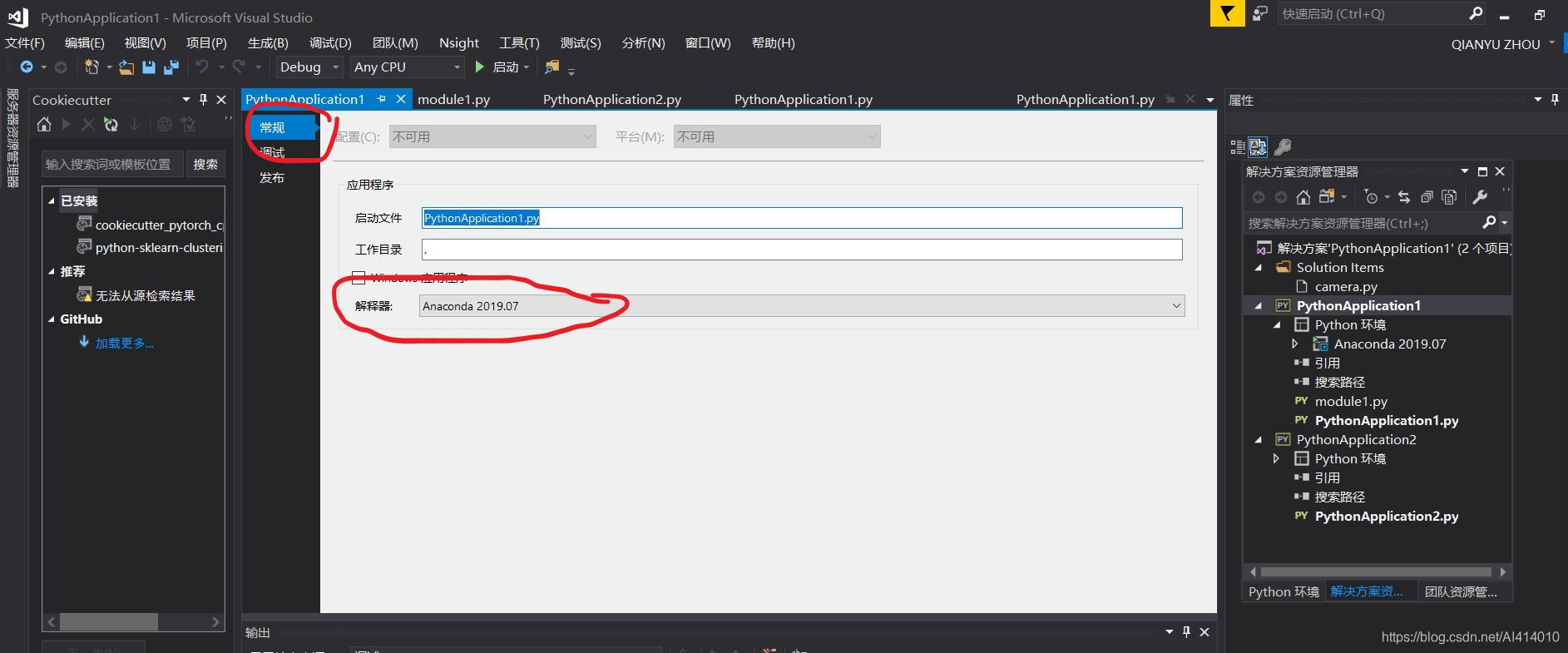Click the working directory input field
The image size is (1568, 653).
pyautogui.click(x=802, y=250)
